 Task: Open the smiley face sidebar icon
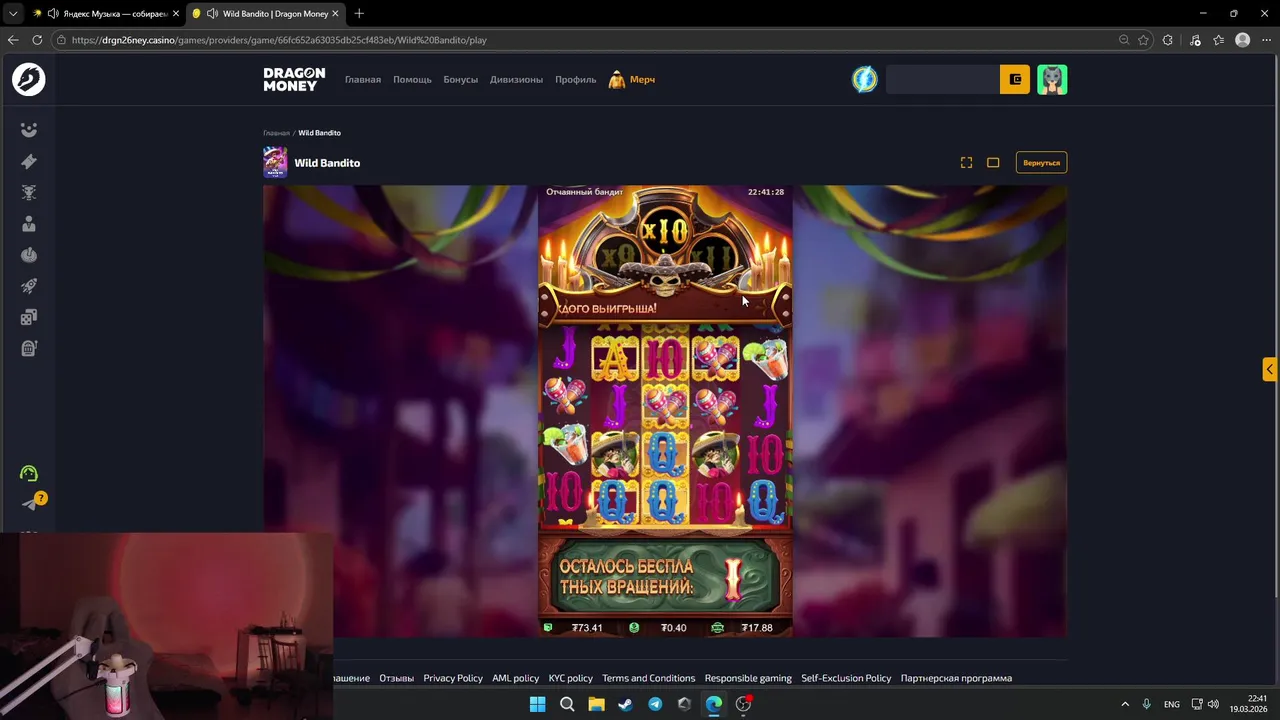29,130
